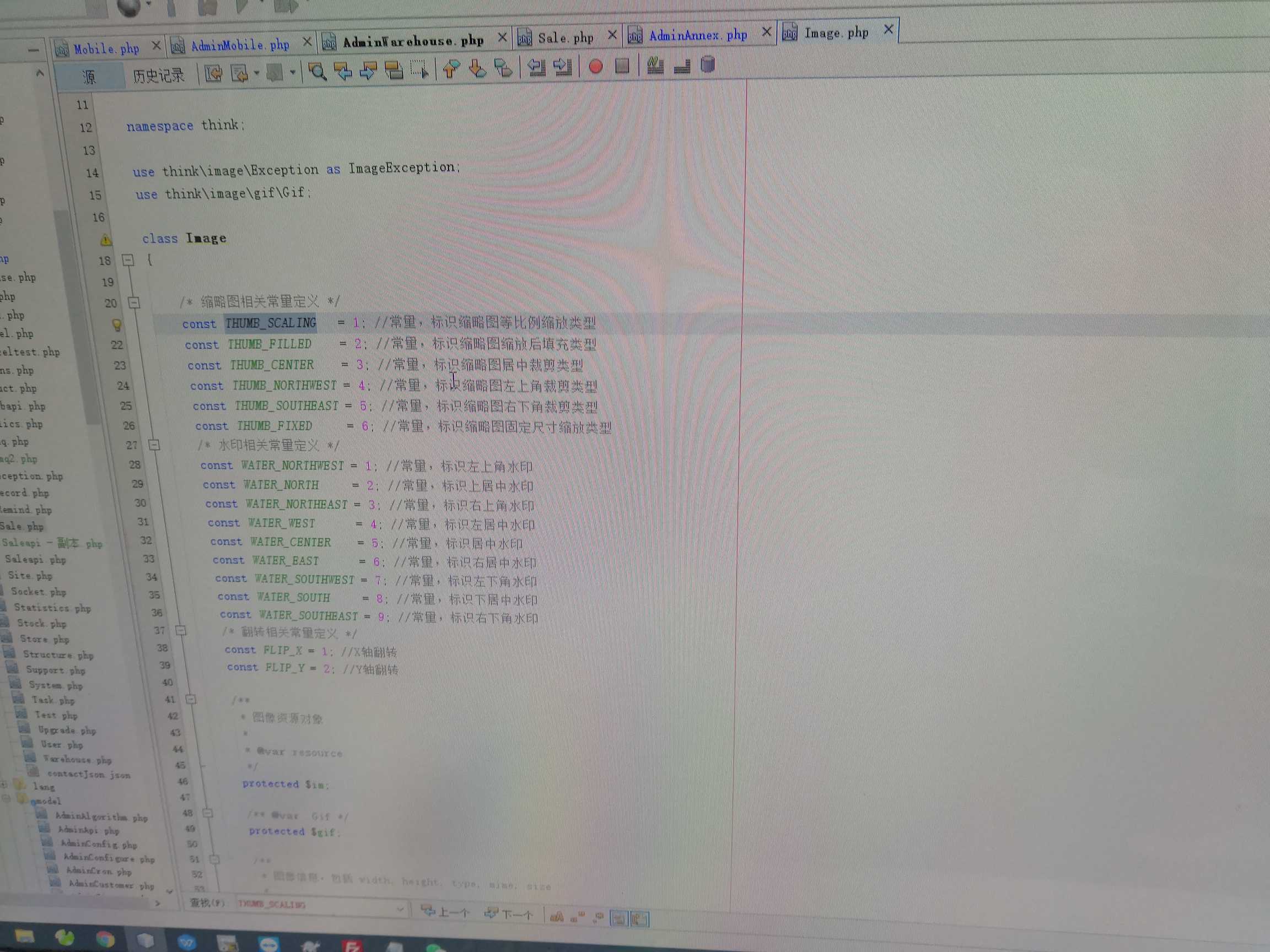Toggle match case option in find bar
The image size is (1270, 952).
[556, 917]
